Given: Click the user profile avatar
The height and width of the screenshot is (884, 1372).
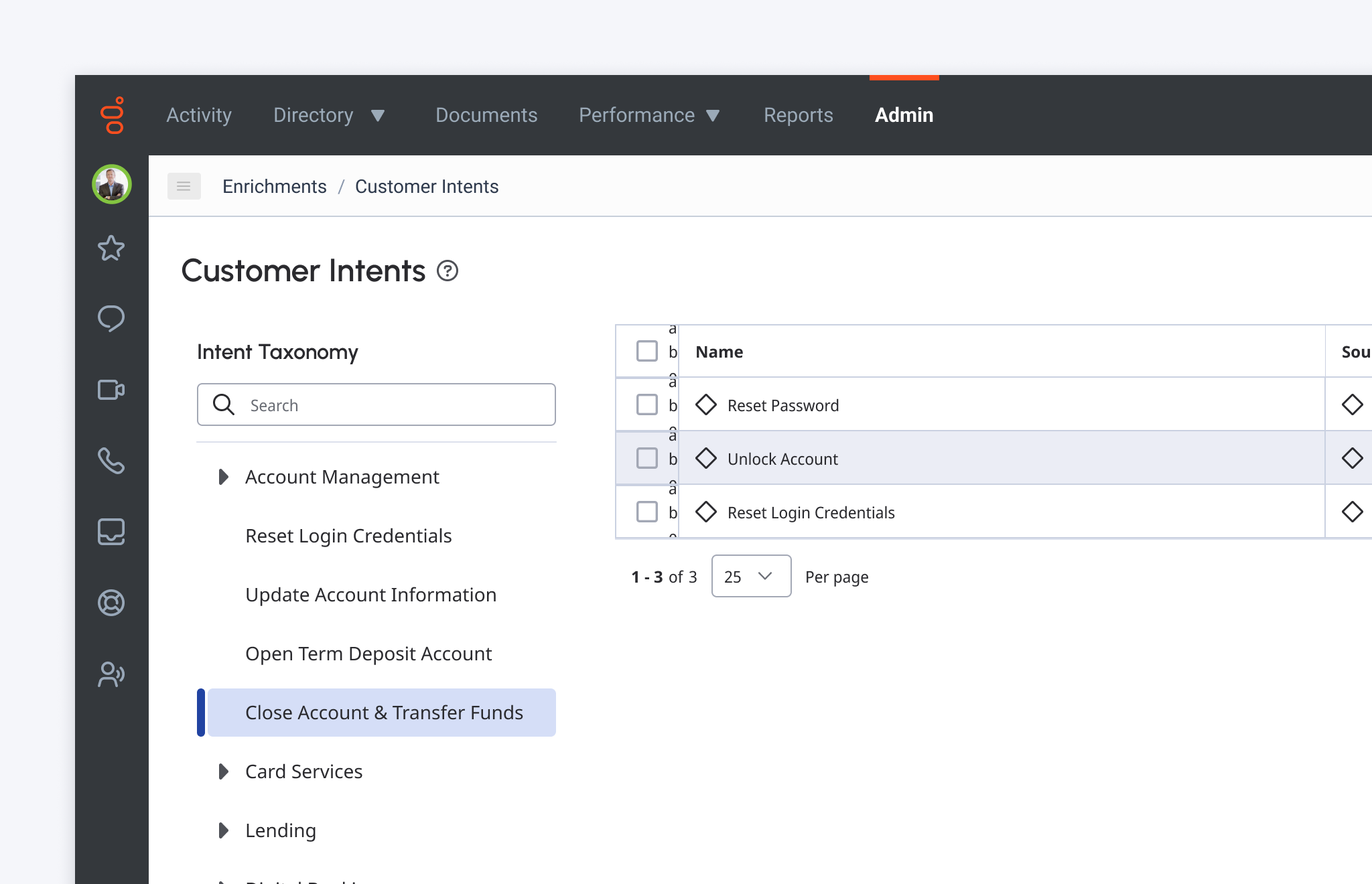Looking at the screenshot, I should pyautogui.click(x=111, y=184).
